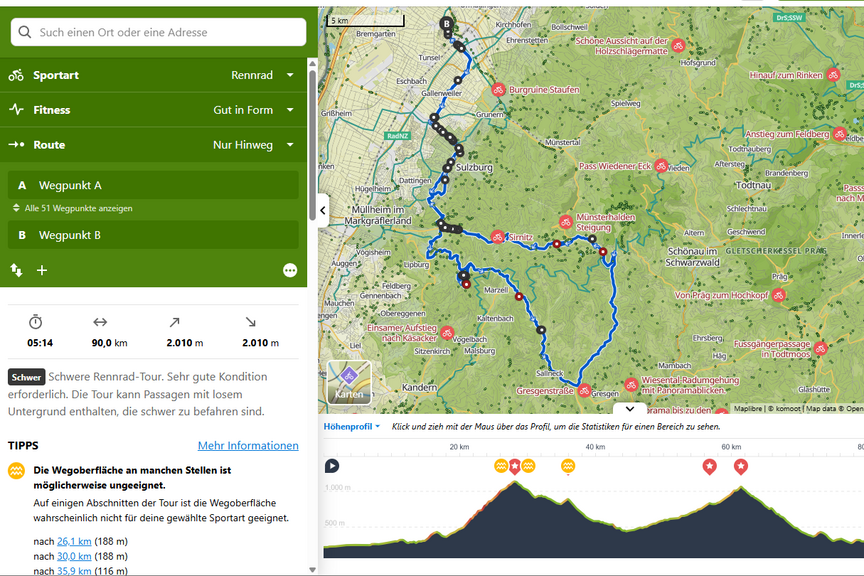Click the Gresgenstraße highlight marker on the map
Image resolution: width=864 pixels, height=576 pixels.
point(584,391)
